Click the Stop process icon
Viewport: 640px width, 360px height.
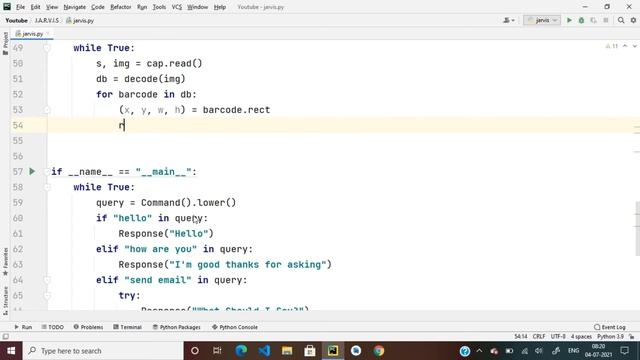click(x=606, y=20)
